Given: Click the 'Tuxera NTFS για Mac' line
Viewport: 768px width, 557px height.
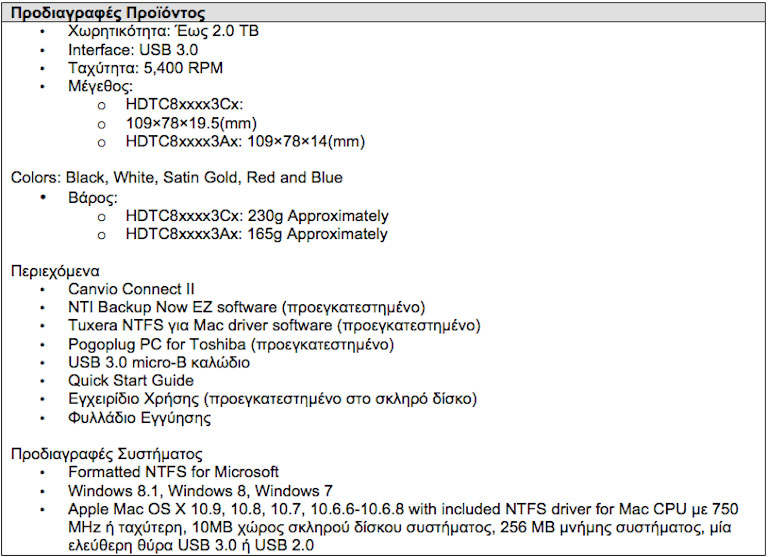Looking at the screenshot, I should [x=274, y=326].
